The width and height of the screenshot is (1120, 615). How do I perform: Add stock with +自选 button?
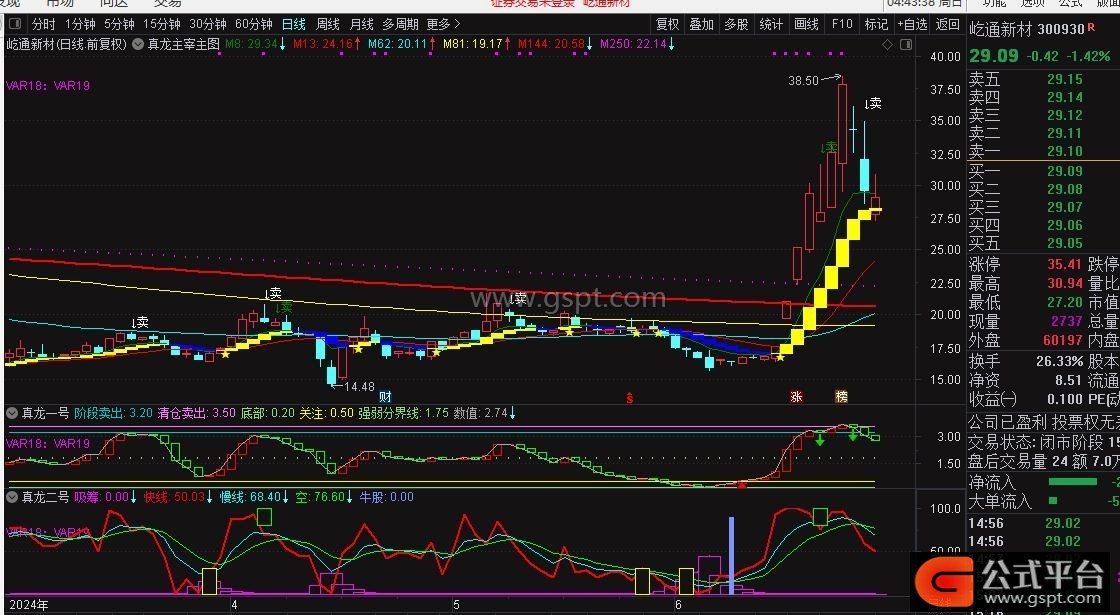(x=912, y=24)
